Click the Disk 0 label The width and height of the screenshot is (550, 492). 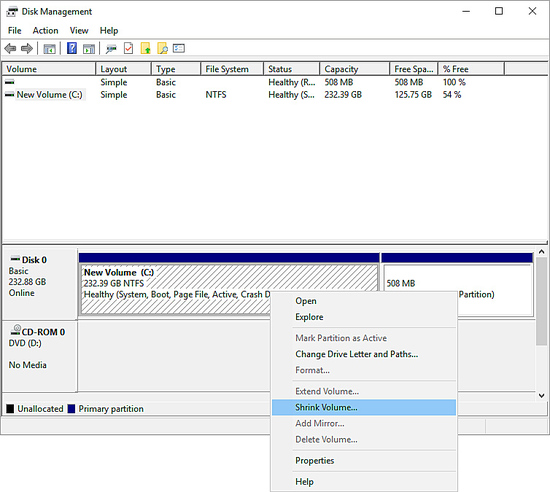(34, 260)
